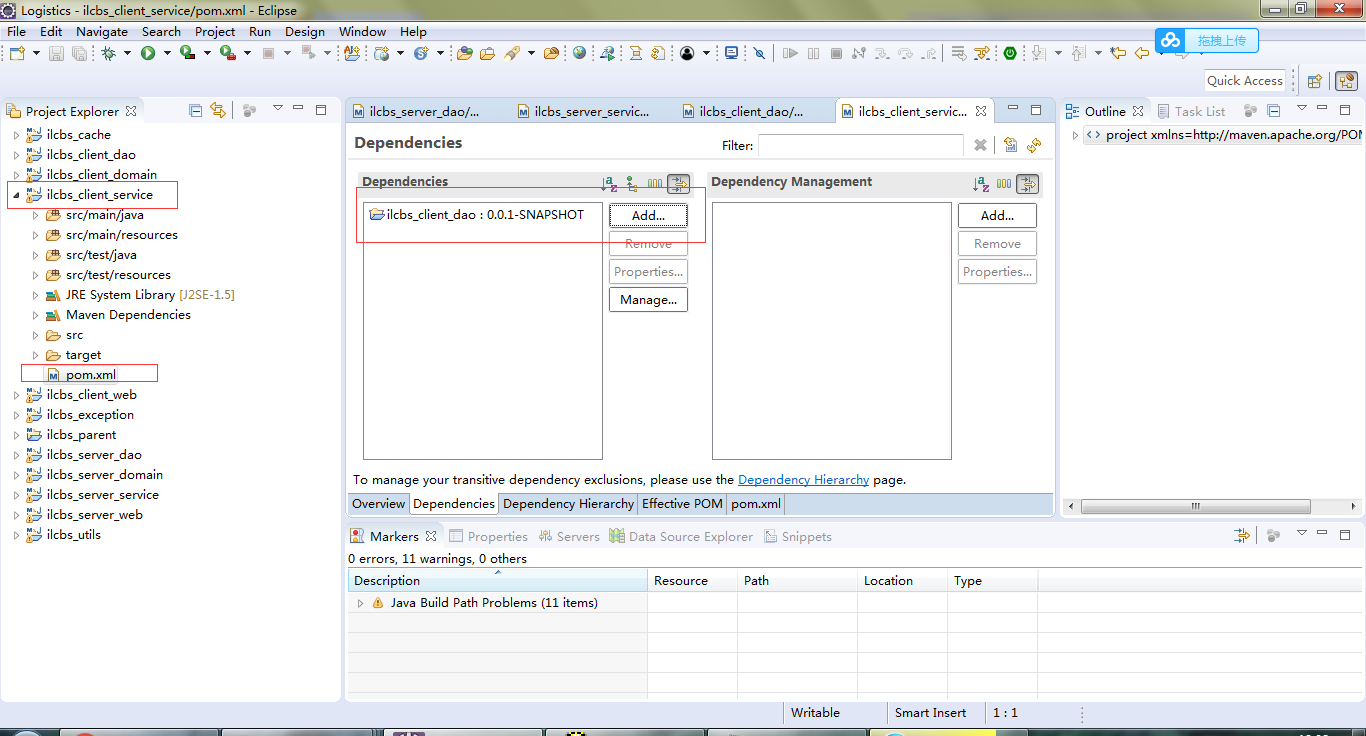The width and height of the screenshot is (1366, 736).
Task: Click Show inherited dependencies icon in Dependencies
Action: pos(632,184)
